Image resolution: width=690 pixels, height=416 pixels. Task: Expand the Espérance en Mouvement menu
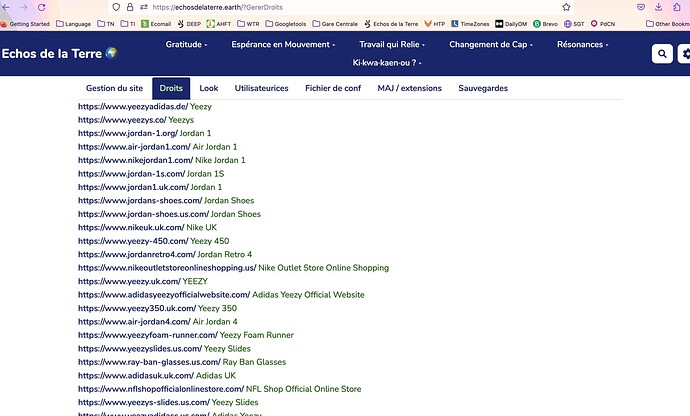point(283,44)
